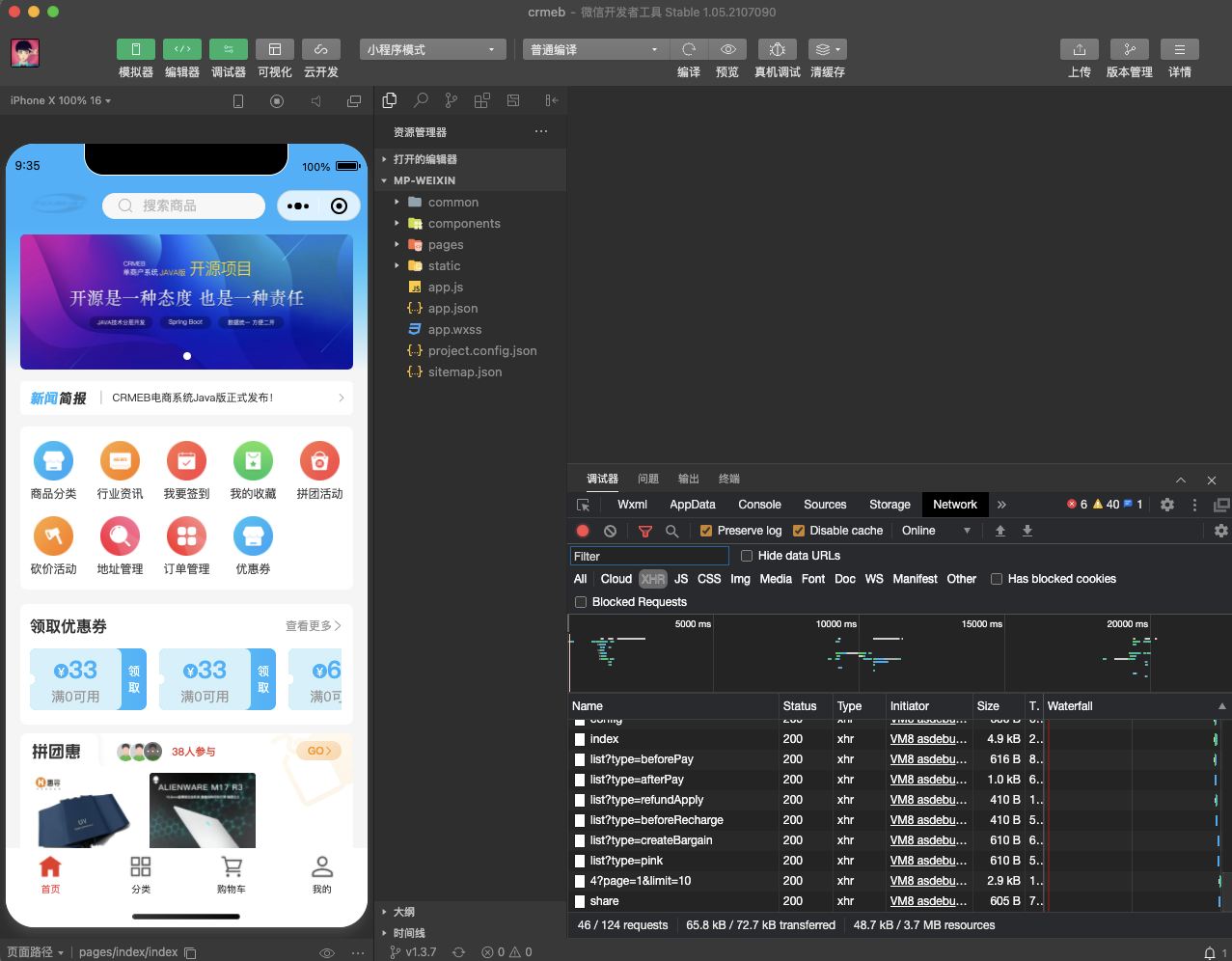This screenshot has height=961, width=1232.
Task: Click the Preview eye icon
Action: pos(728,49)
